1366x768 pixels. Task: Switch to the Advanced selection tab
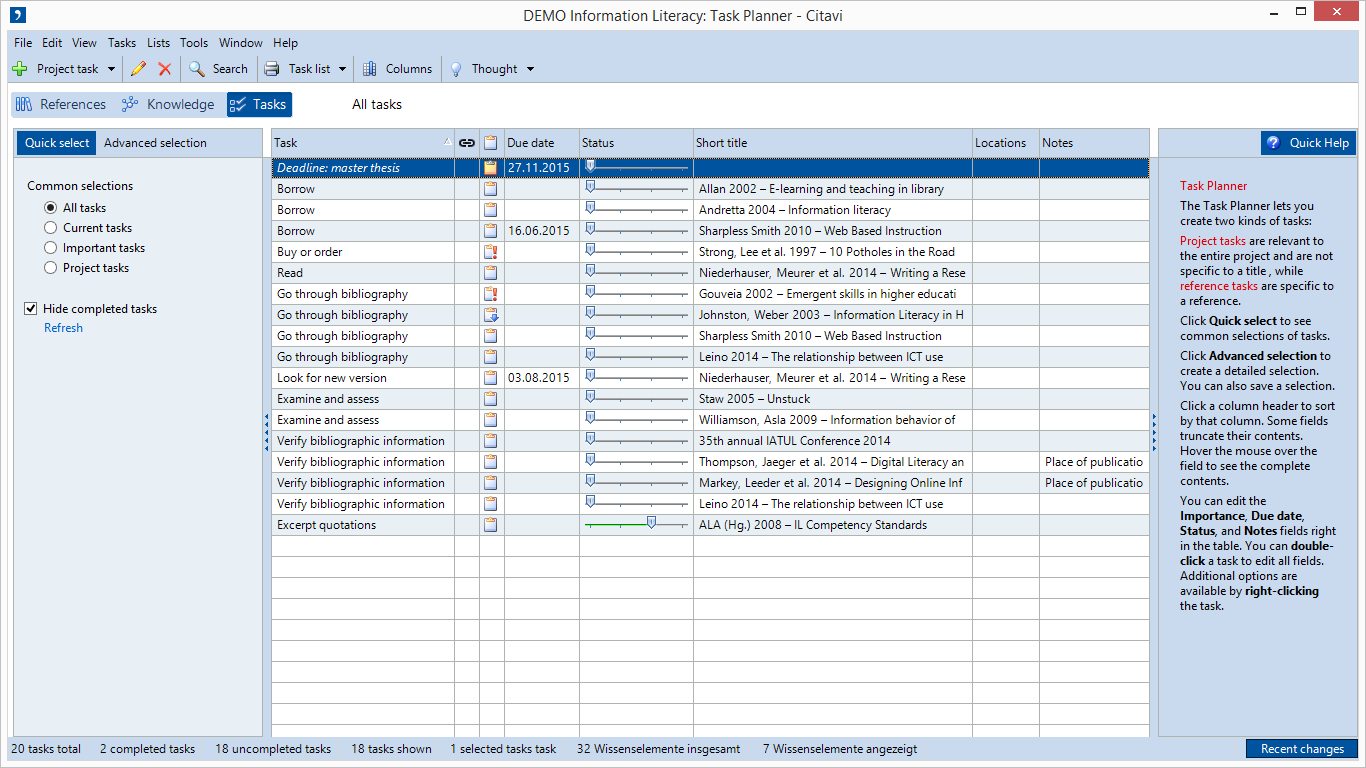point(155,143)
